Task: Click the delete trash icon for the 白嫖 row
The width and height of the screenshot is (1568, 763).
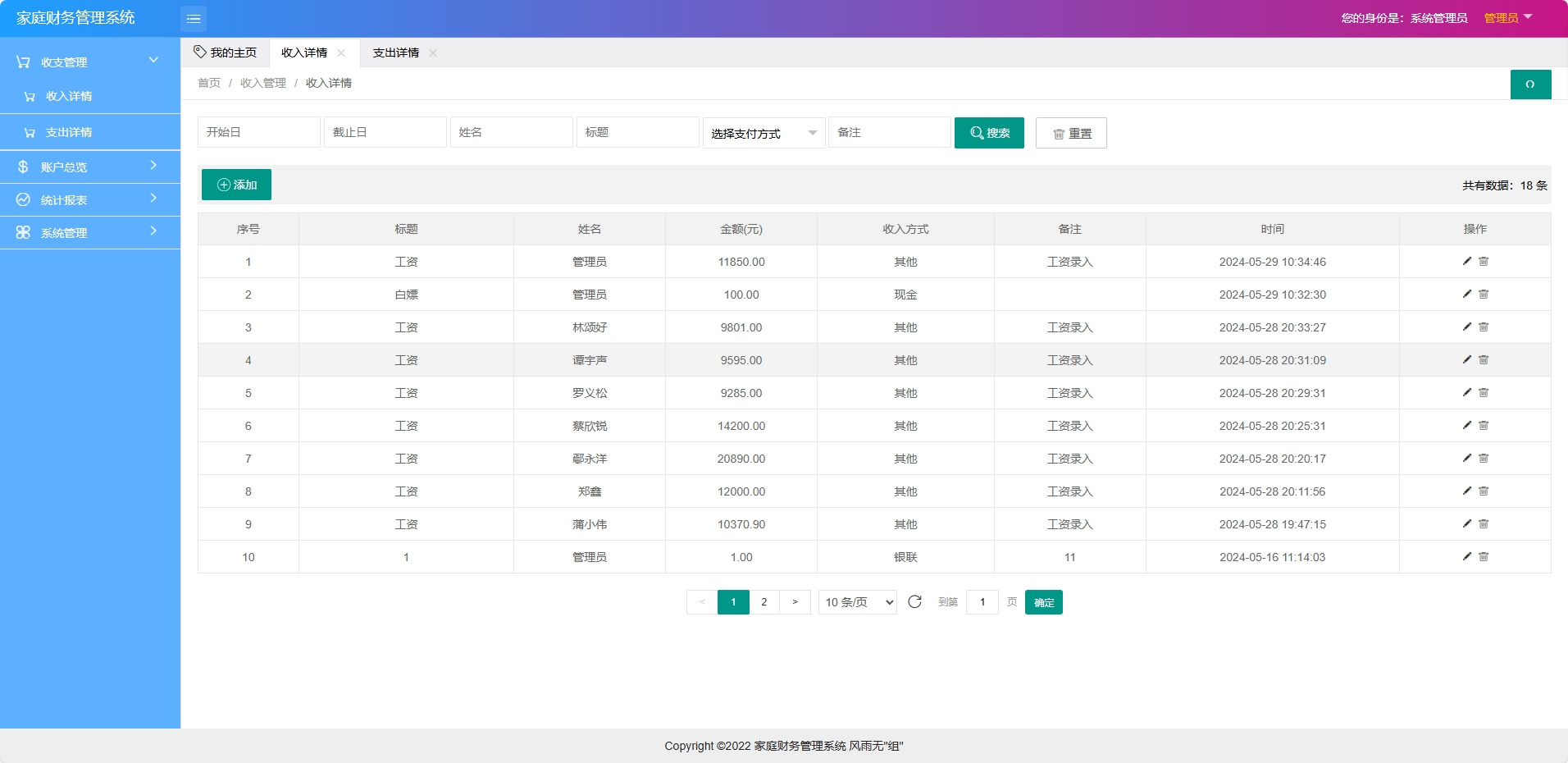Action: [x=1484, y=294]
